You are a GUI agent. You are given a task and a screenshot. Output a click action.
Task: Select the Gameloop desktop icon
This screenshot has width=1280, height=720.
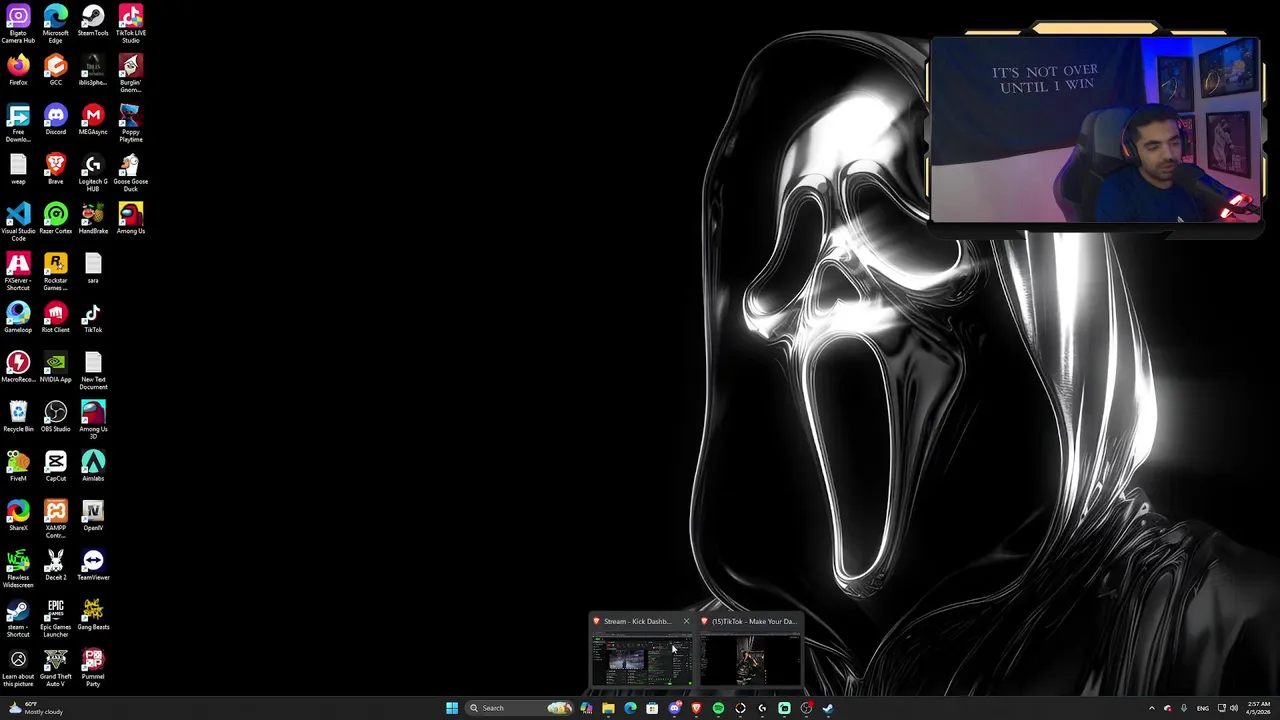(18, 317)
